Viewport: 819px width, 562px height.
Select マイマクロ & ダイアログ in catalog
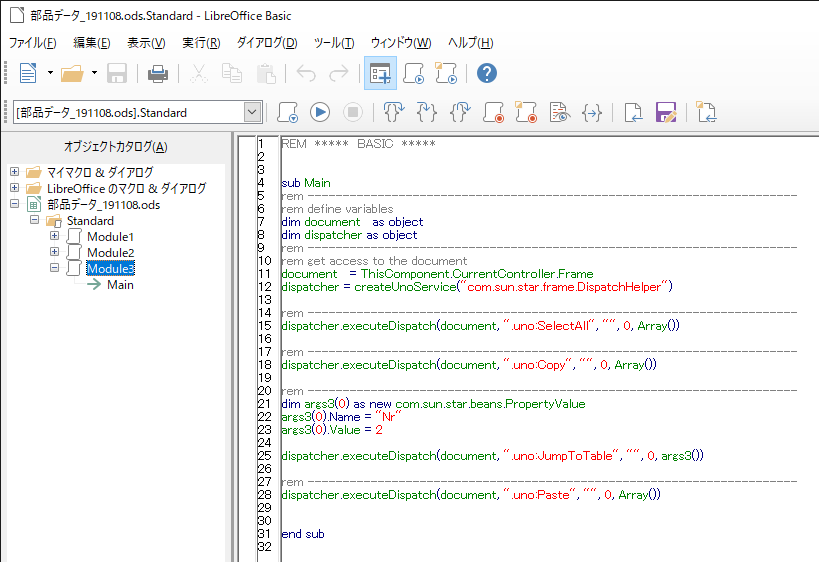(100, 172)
